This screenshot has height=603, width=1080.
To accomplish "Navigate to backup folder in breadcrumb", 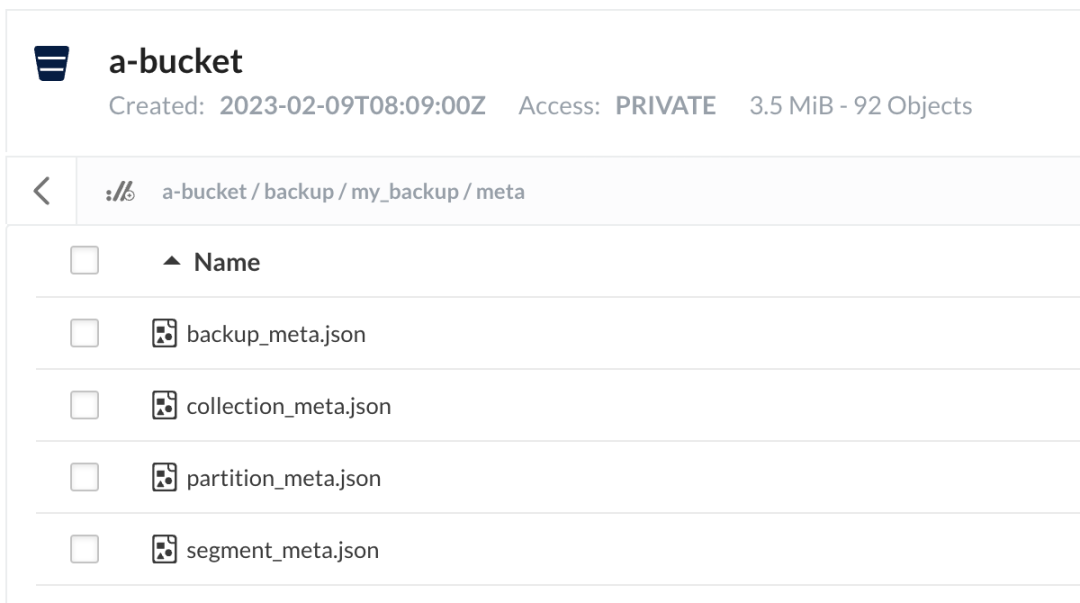I will click(299, 192).
